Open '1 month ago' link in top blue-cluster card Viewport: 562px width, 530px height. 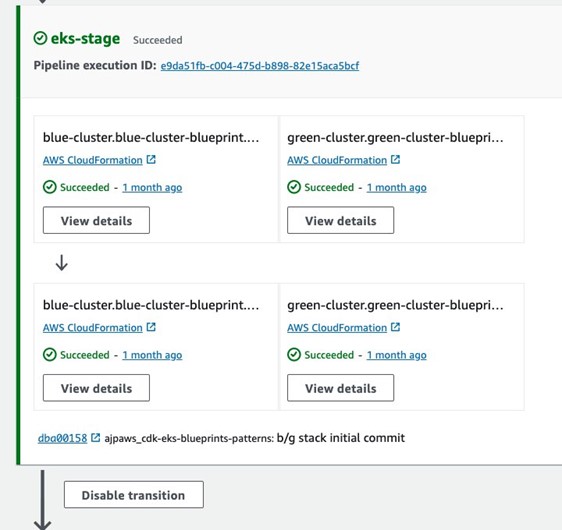(x=152, y=187)
